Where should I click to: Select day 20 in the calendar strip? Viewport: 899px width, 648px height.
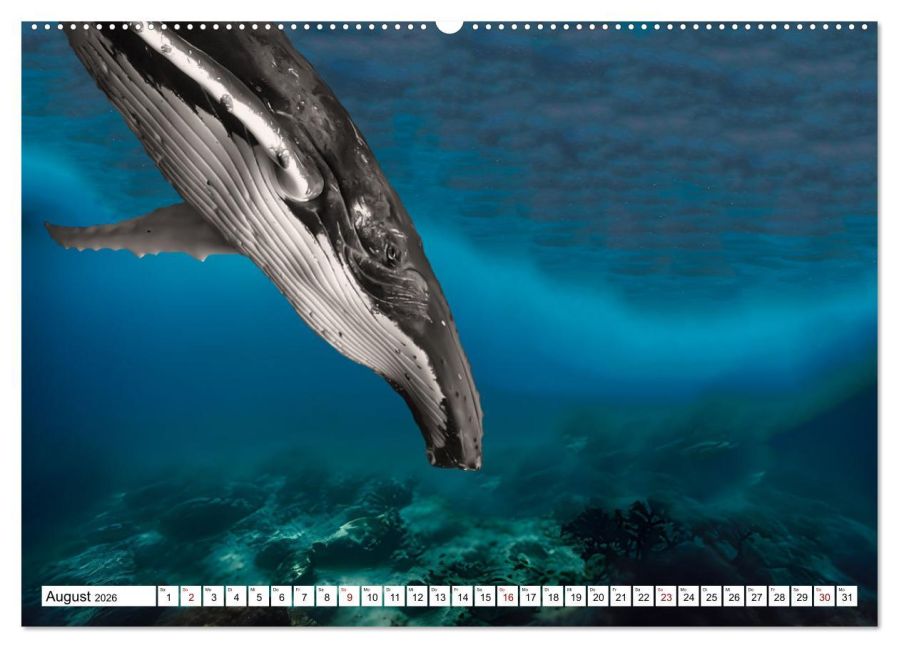point(598,596)
